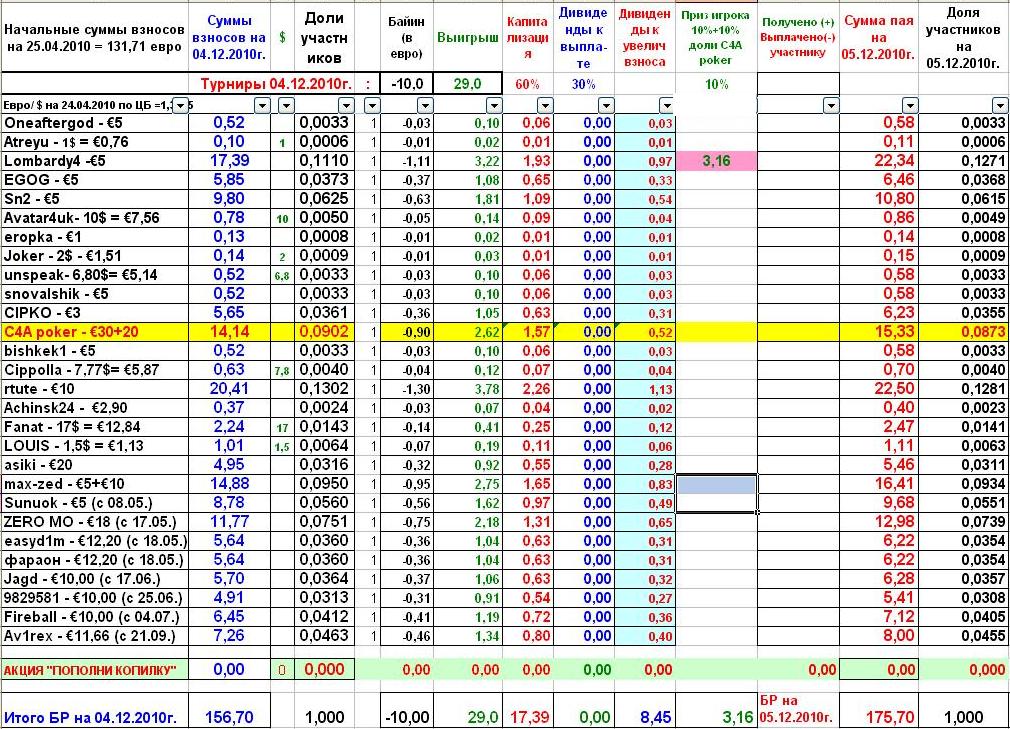Open the Байин (в евро) column filter
Viewport: 1010px width, 729px height.
click(x=425, y=106)
